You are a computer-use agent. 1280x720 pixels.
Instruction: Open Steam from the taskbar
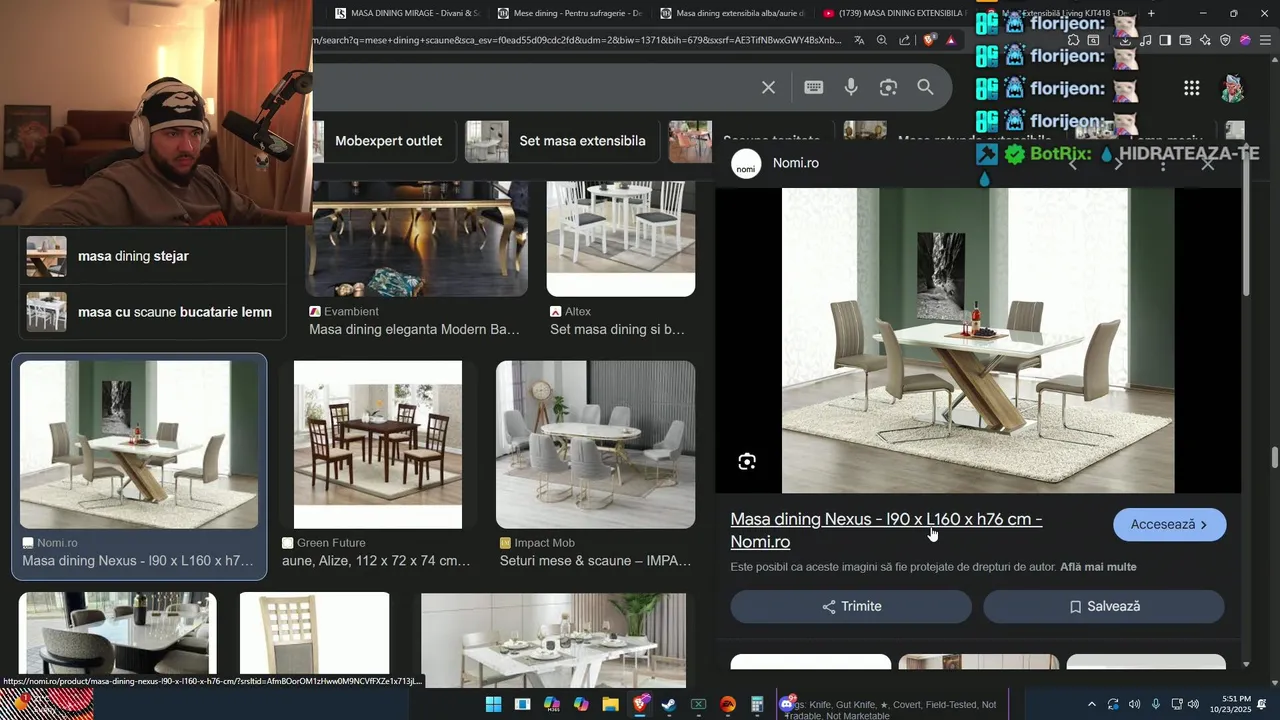(x=669, y=705)
